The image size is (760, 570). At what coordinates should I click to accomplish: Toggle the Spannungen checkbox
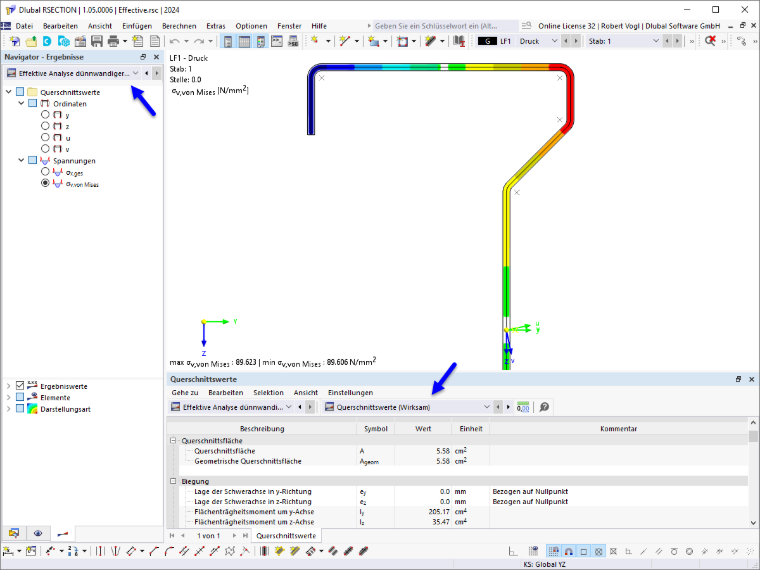pyautogui.click(x=32, y=160)
